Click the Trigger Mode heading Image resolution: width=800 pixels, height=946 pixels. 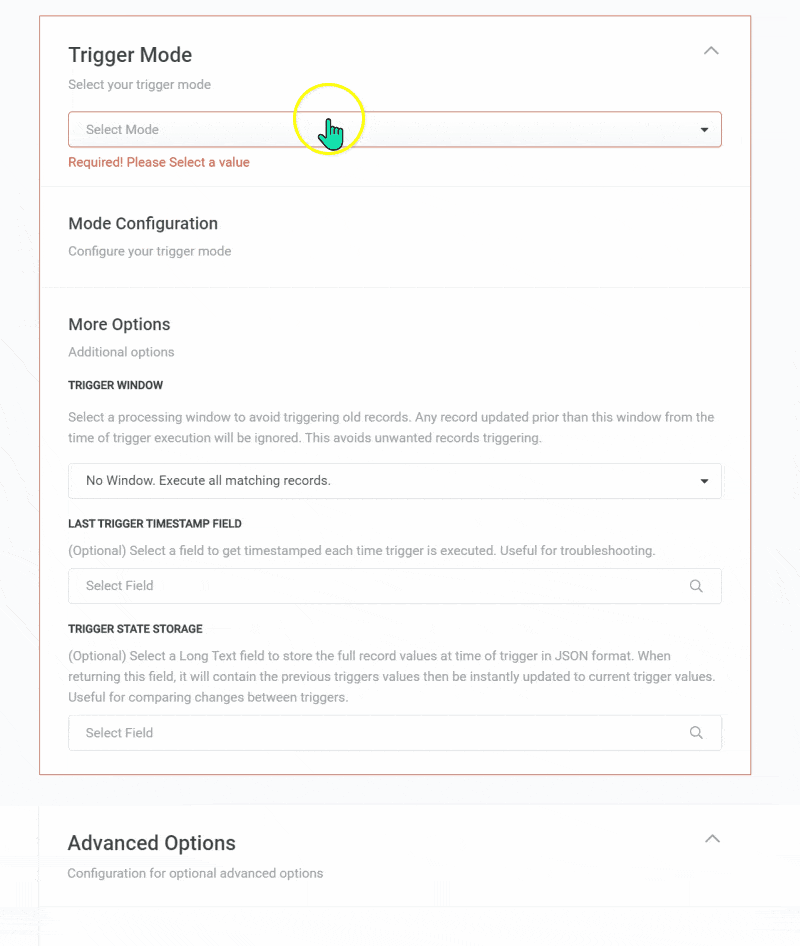(130, 55)
